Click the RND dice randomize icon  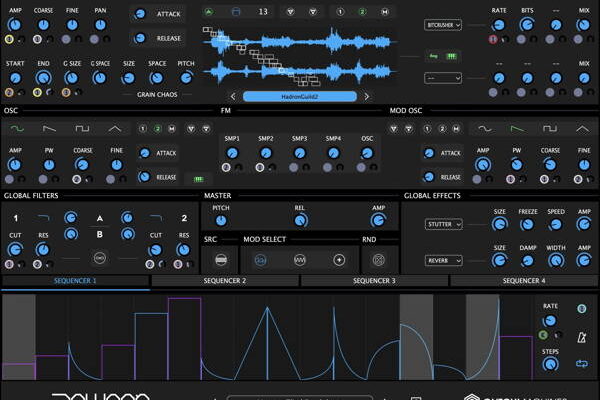click(379, 258)
